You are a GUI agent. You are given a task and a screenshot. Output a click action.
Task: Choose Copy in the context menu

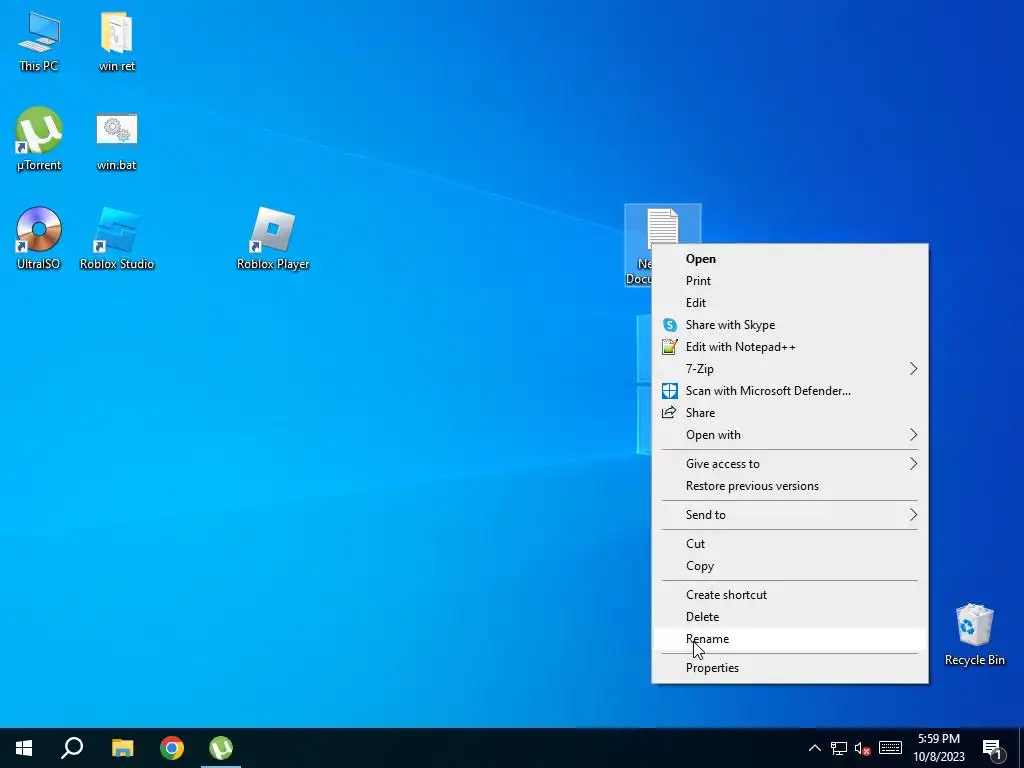(x=790, y=566)
